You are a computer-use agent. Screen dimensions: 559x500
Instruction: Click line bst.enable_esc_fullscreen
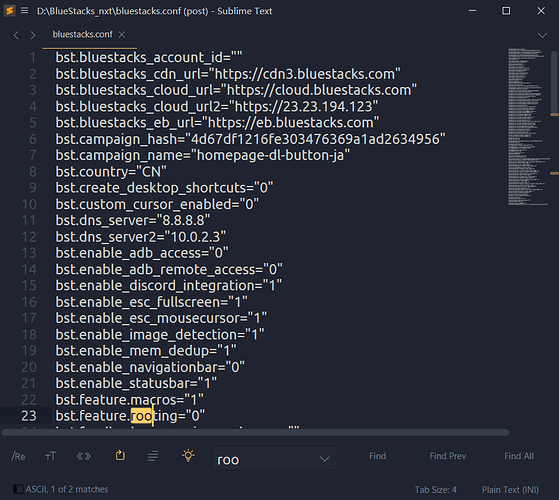(152, 302)
